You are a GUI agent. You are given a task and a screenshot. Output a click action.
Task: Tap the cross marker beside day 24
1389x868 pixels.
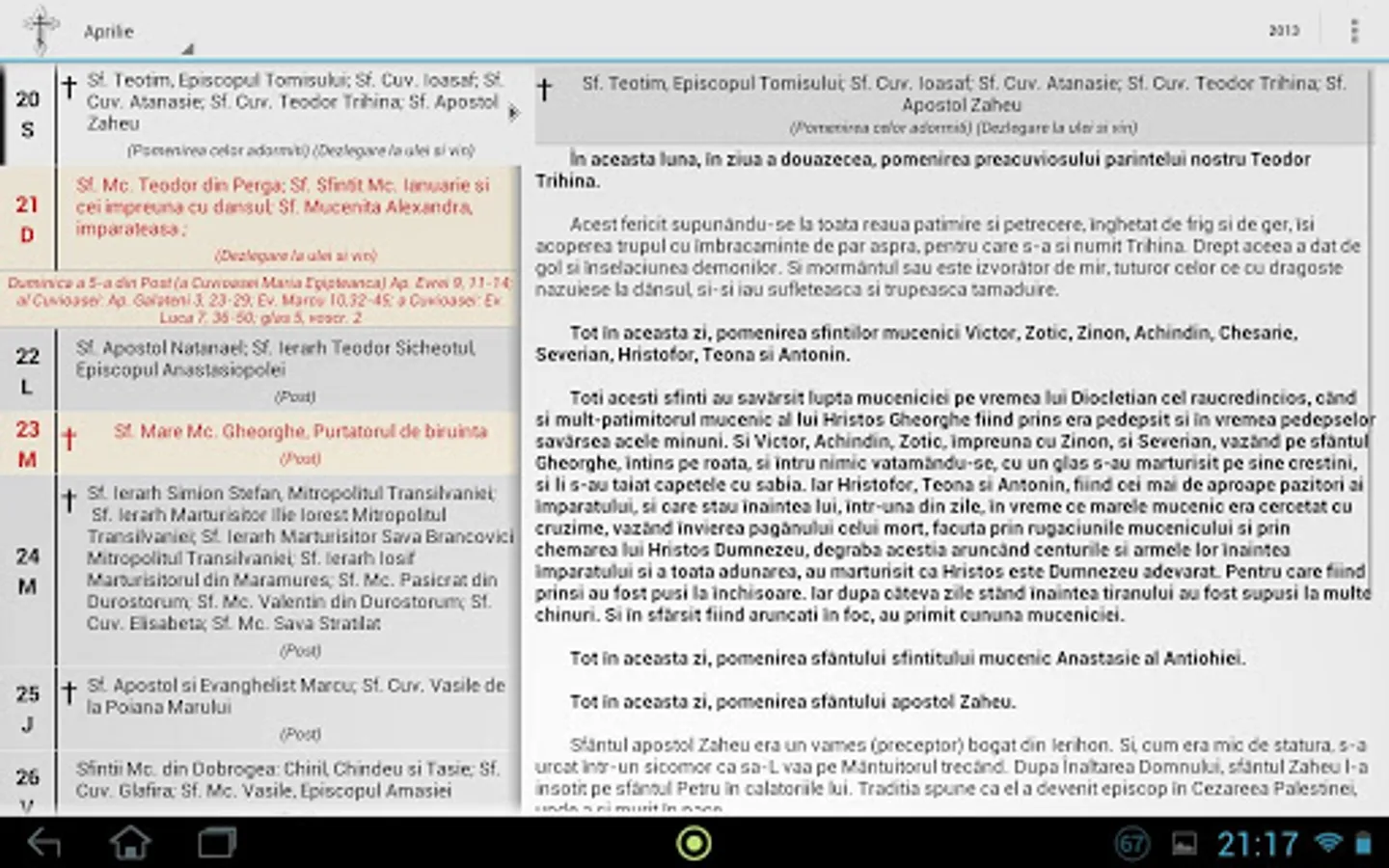69,500
